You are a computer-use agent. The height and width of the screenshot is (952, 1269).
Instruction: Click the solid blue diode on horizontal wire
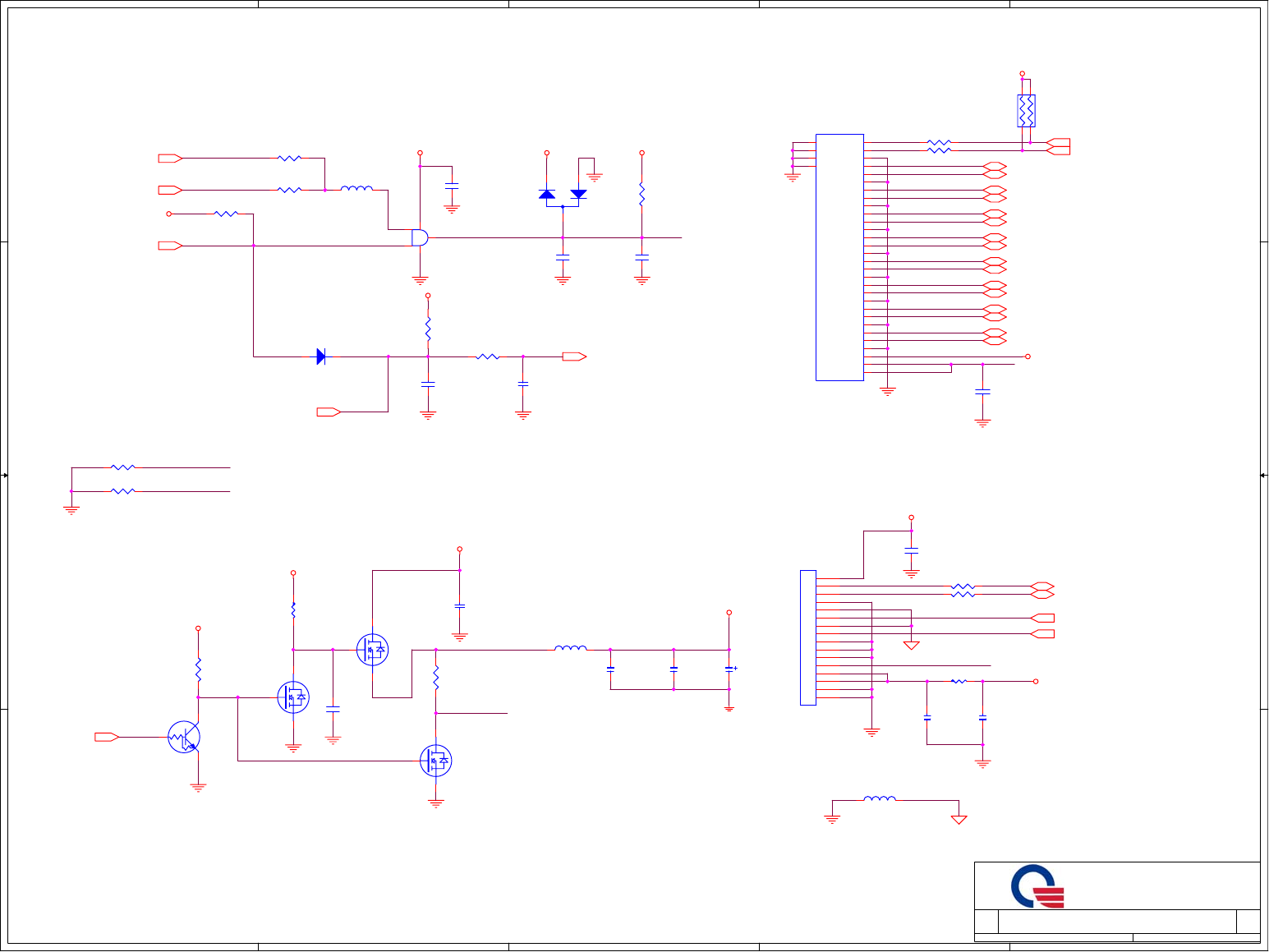coord(321,356)
